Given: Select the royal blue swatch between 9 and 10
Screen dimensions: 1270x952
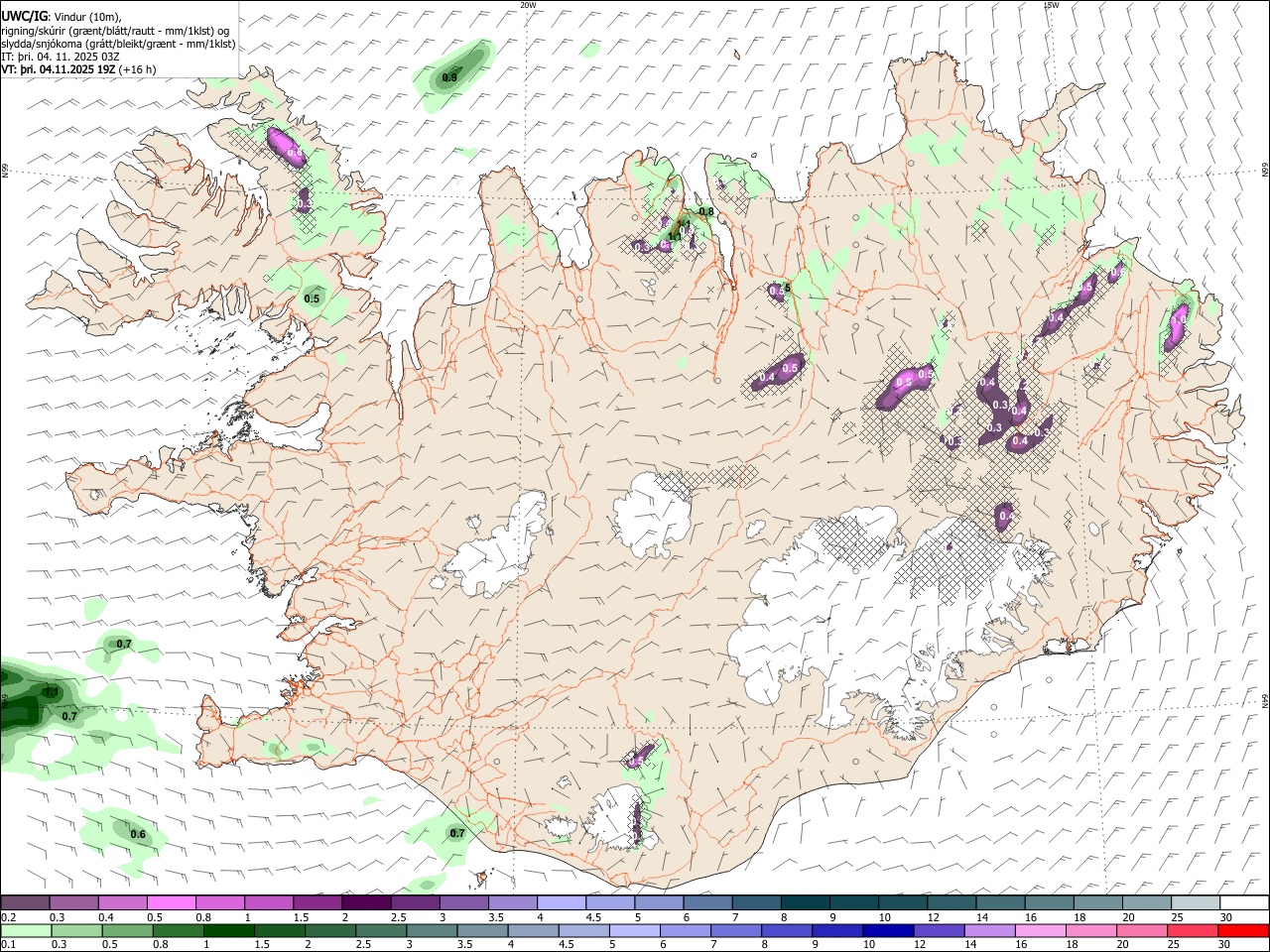Looking at the screenshot, I should click(x=837, y=931).
